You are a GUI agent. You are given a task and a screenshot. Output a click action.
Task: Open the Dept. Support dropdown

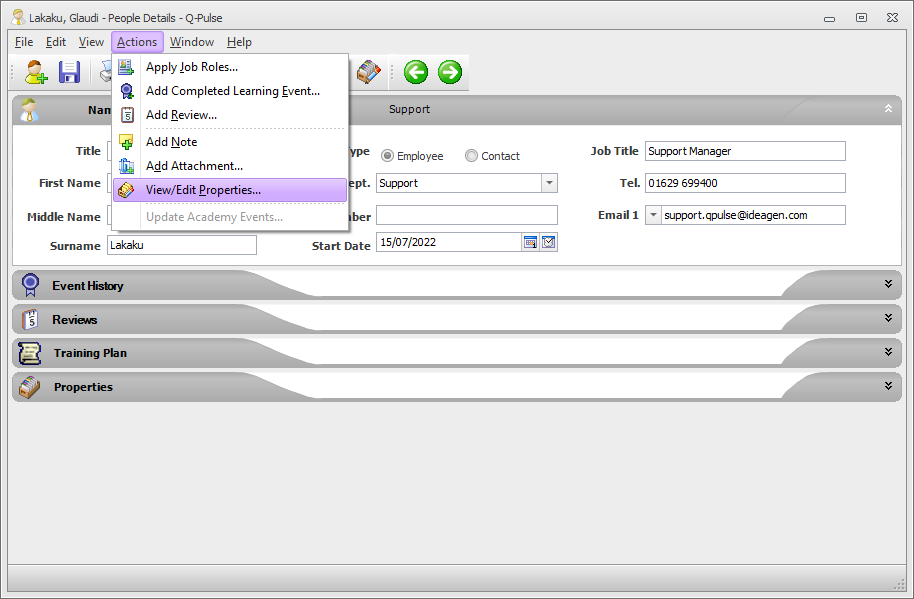[549, 183]
